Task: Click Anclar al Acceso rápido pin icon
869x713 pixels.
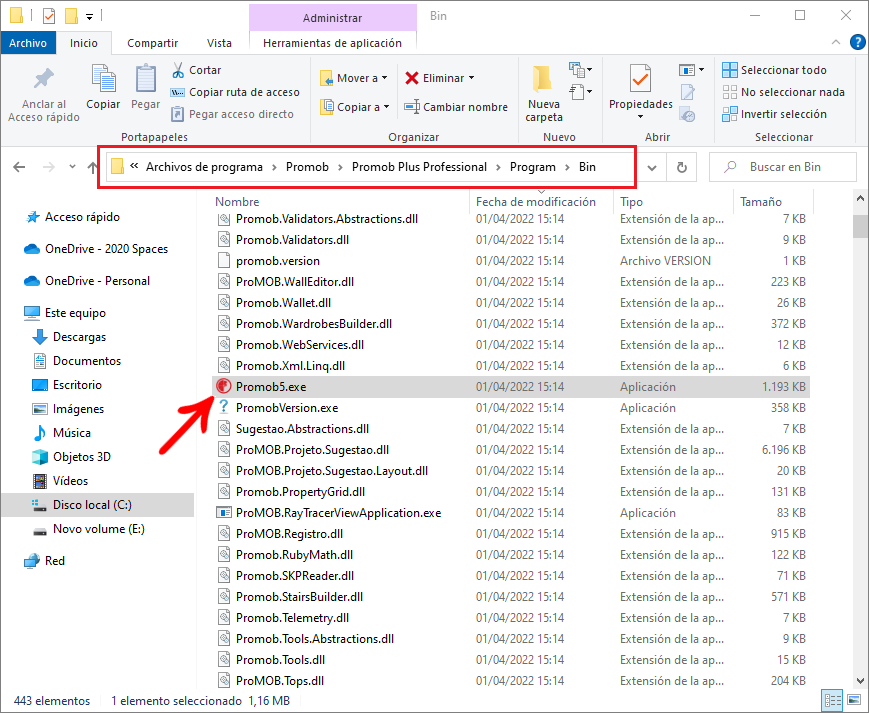Action: click(x=44, y=79)
